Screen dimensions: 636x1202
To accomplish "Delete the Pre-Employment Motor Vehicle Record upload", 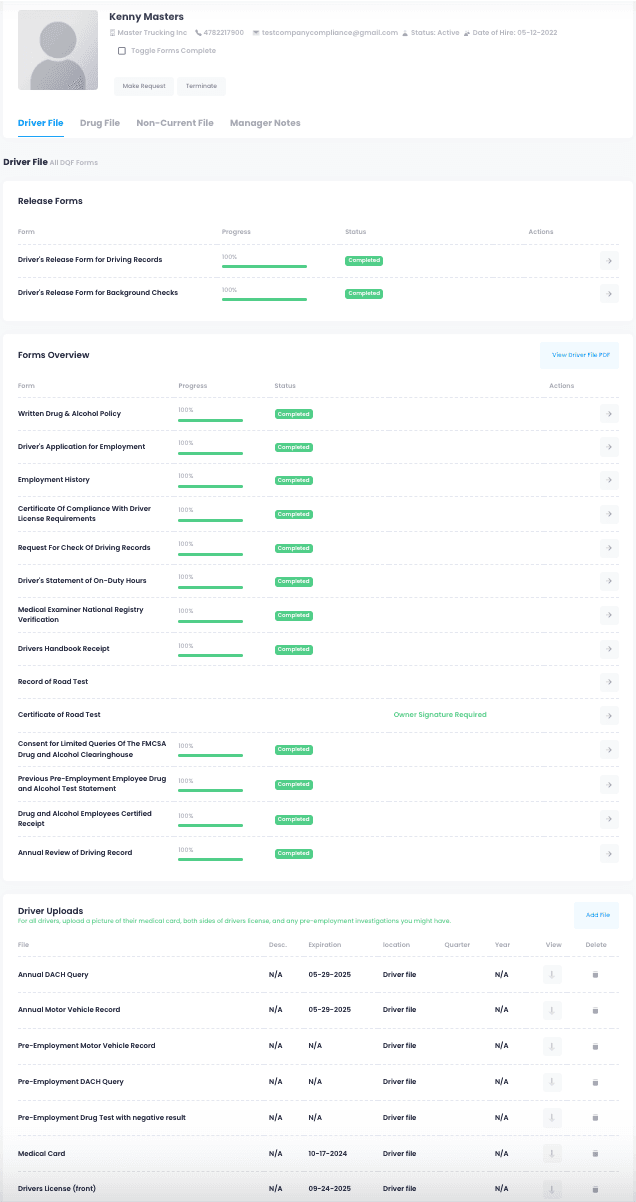I will 595,1046.
